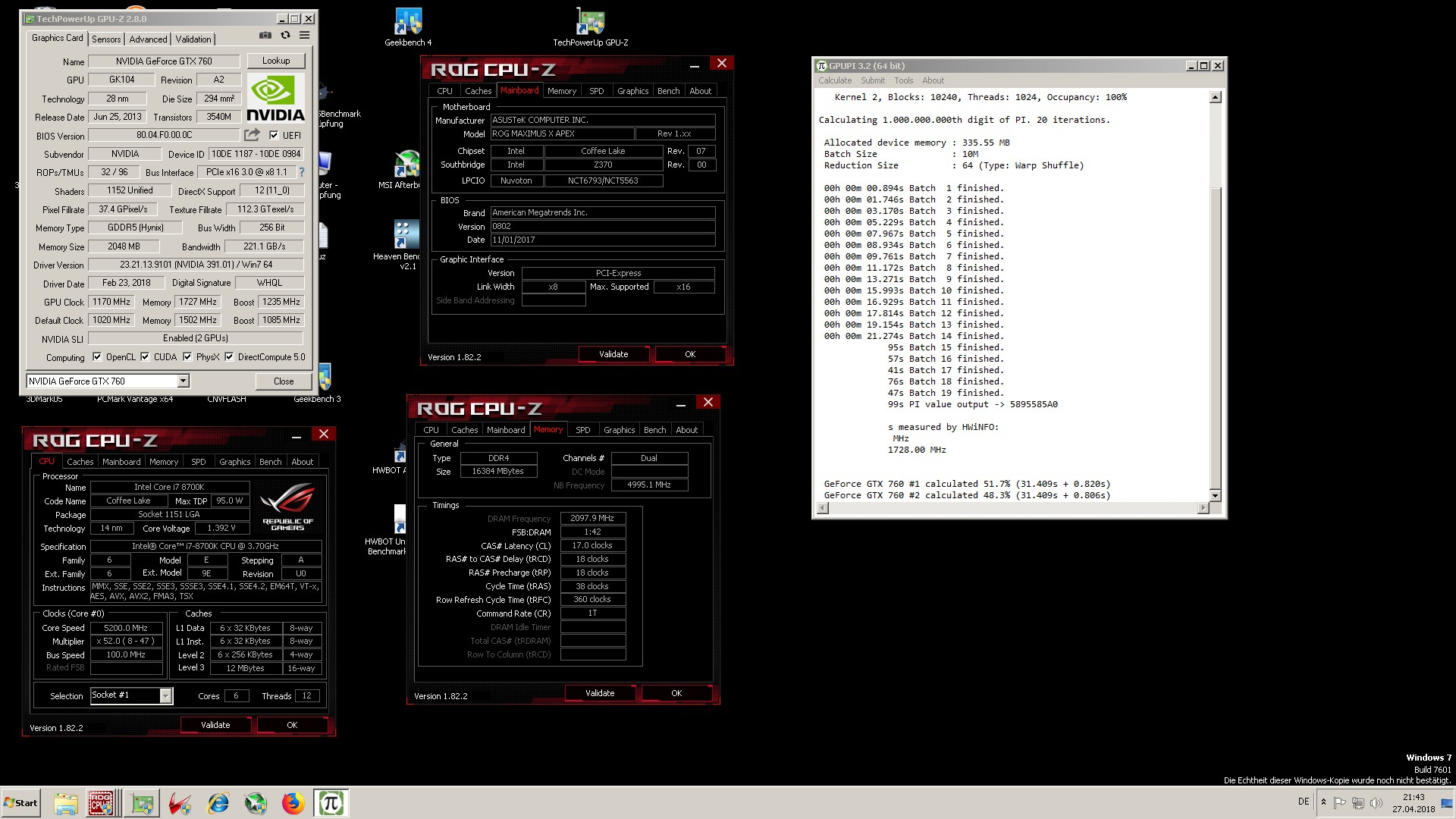Open the Validation tab in GPU-Z
Viewport: 1456px width, 819px height.
click(x=193, y=39)
